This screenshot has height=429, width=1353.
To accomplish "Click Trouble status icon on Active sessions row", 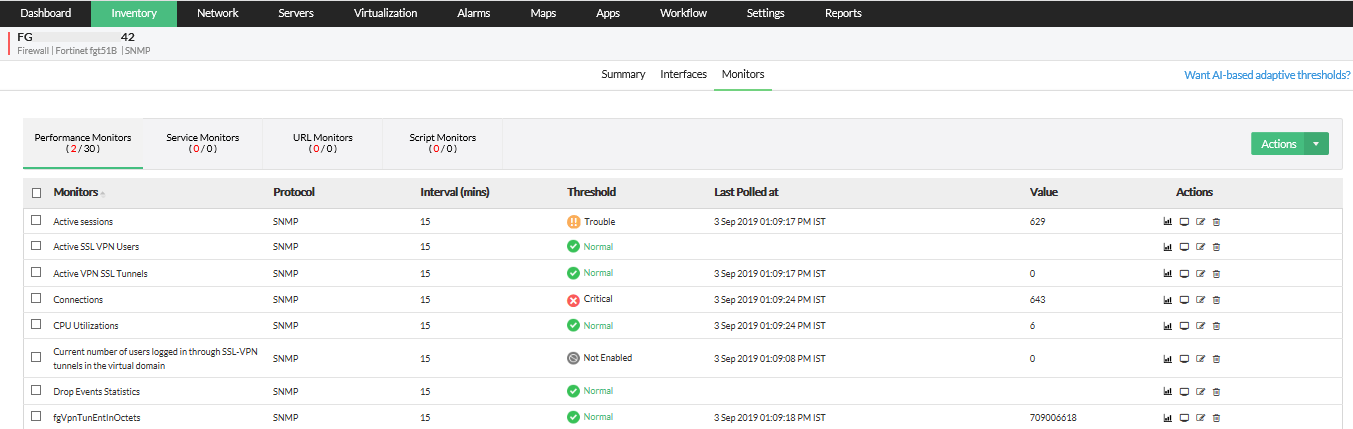I will click(x=573, y=222).
